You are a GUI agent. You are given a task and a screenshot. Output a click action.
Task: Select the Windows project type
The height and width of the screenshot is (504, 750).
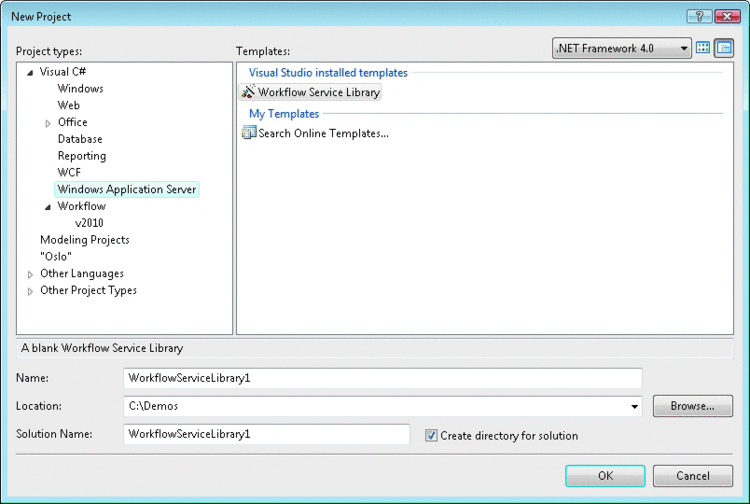coord(80,88)
